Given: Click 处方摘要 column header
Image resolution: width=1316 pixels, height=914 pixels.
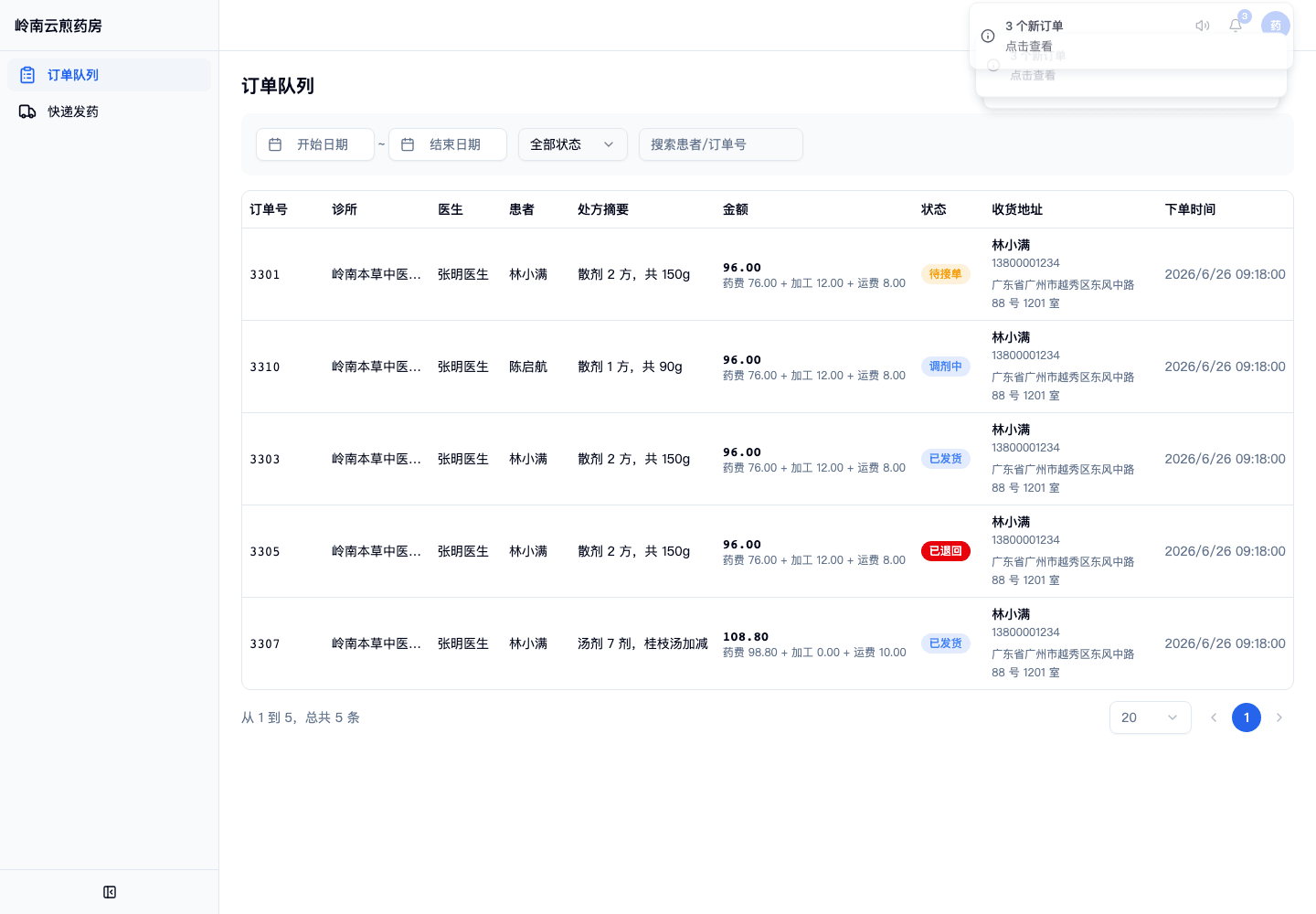Looking at the screenshot, I should pos(603,209).
